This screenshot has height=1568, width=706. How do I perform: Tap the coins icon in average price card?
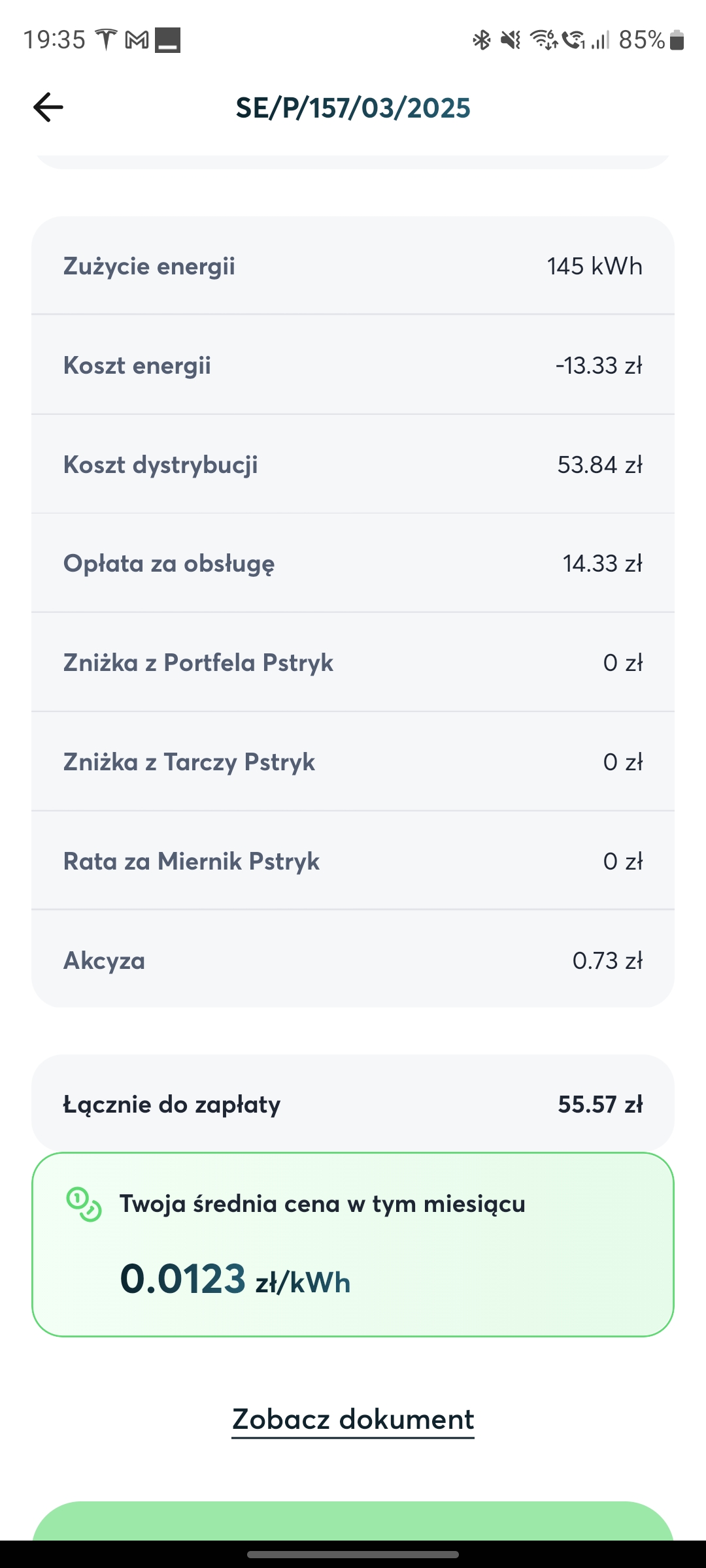click(x=84, y=1204)
